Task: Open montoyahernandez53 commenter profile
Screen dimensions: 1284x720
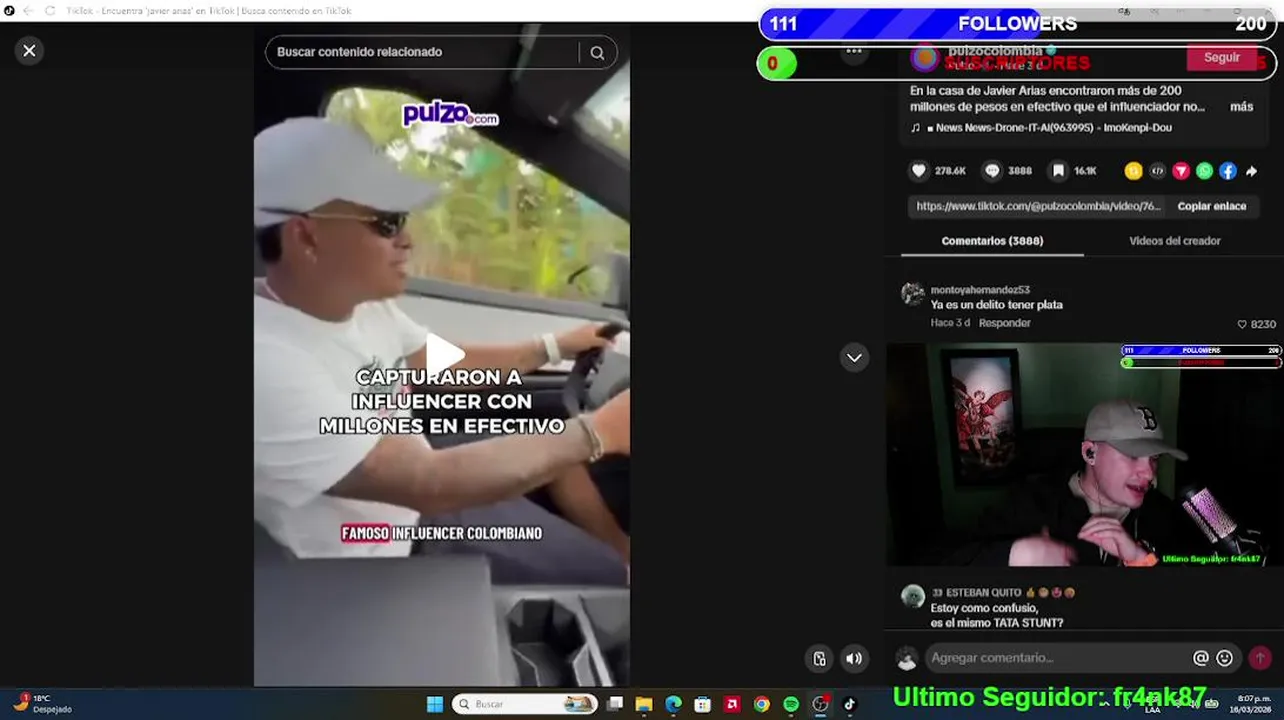Action: pyautogui.click(x=980, y=290)
